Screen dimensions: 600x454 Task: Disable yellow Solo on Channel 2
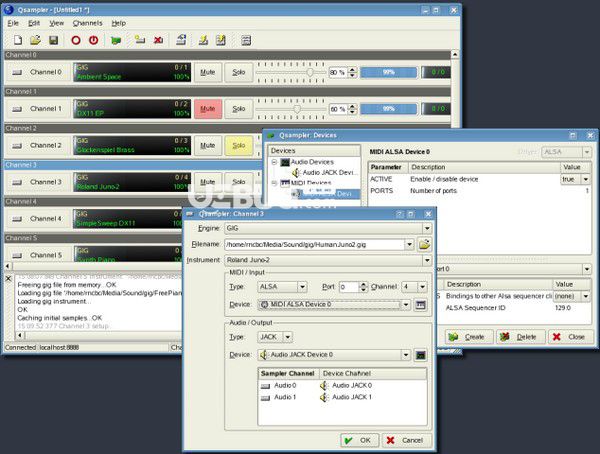(x=239, y=145)
